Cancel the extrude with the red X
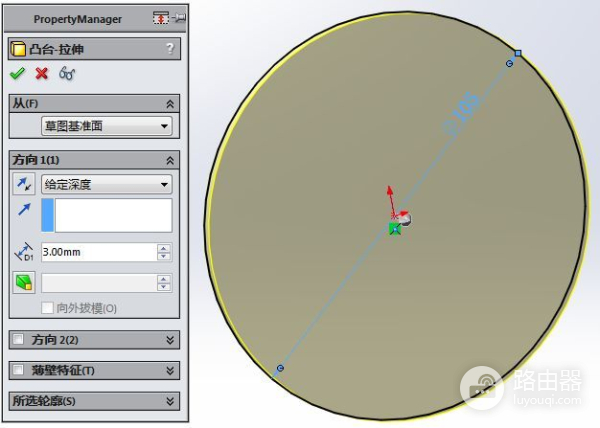This screenshot has width=600, height=428. point(42,73)
